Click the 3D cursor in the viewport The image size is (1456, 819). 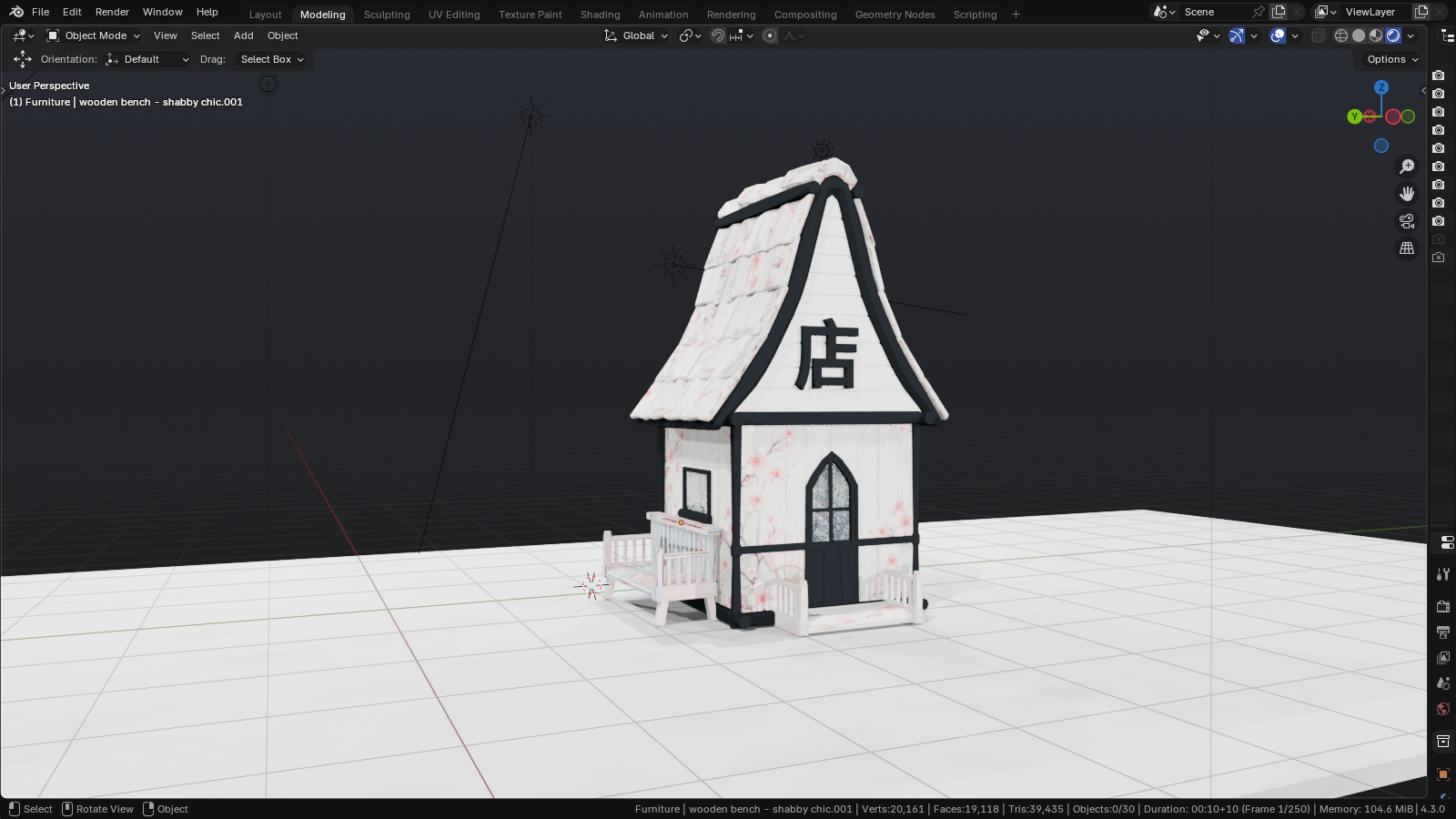(x=591, y=587)
